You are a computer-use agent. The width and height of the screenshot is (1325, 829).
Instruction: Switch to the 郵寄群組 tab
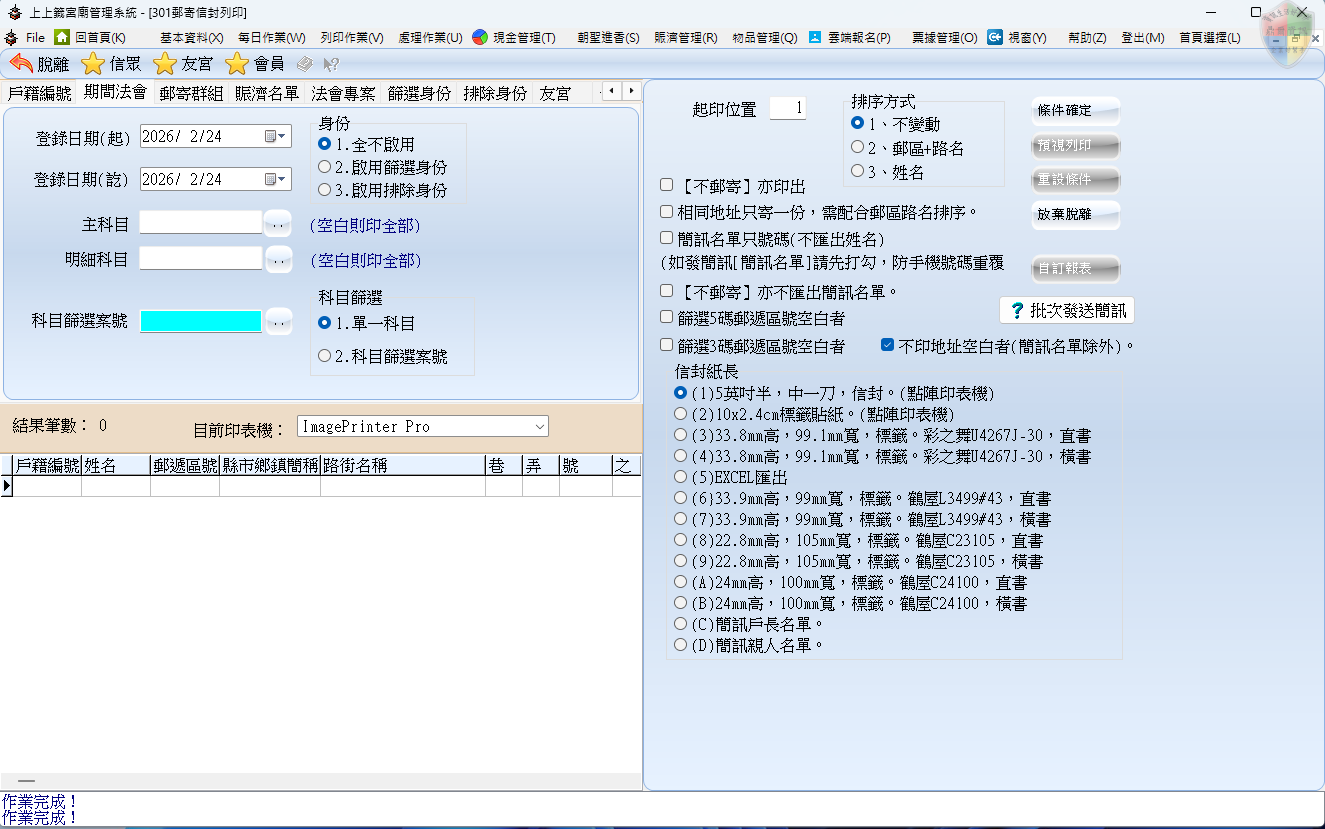click(191, 93)
